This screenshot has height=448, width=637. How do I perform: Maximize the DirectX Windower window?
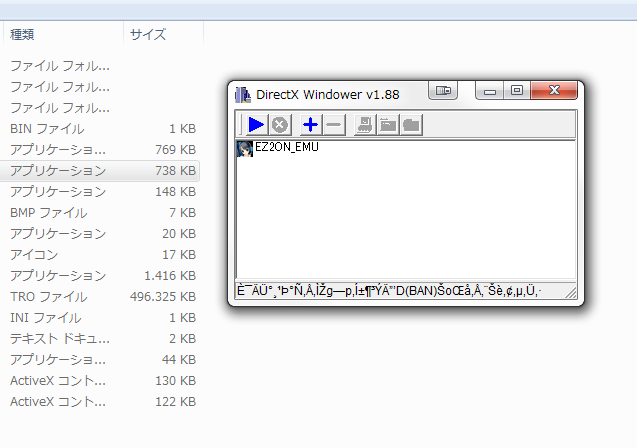(x=517, y=90)
